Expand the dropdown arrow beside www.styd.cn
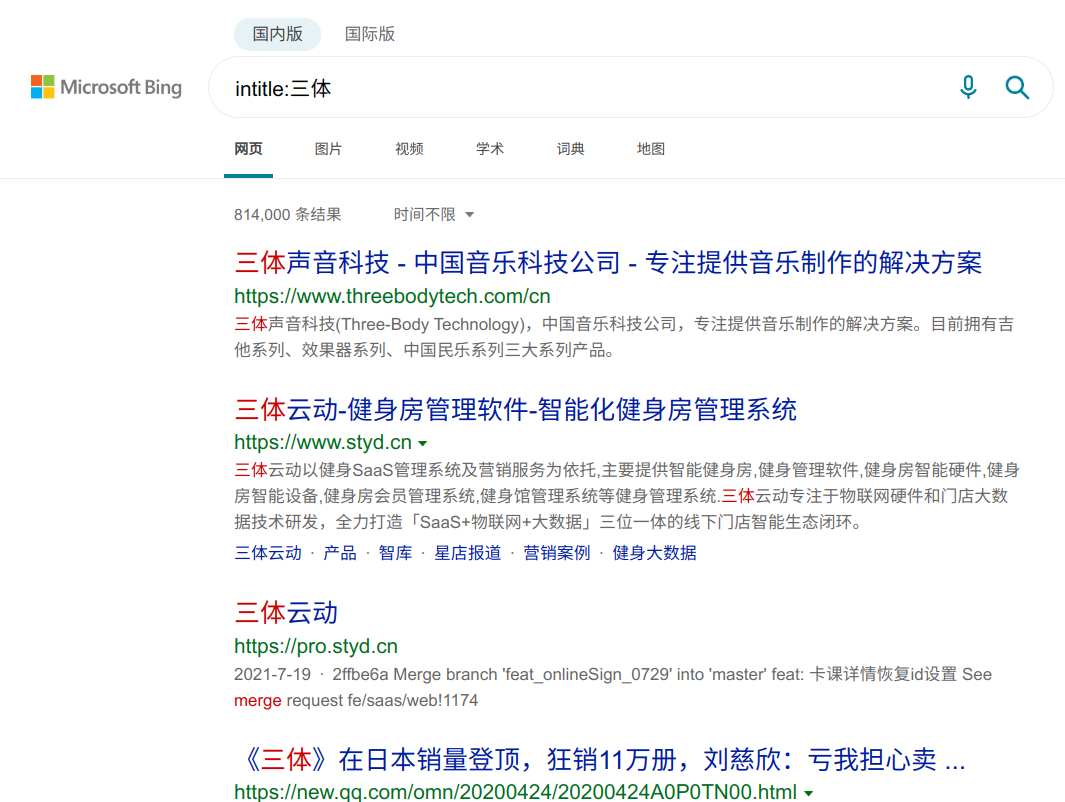1065x802 pixels. 422,443
